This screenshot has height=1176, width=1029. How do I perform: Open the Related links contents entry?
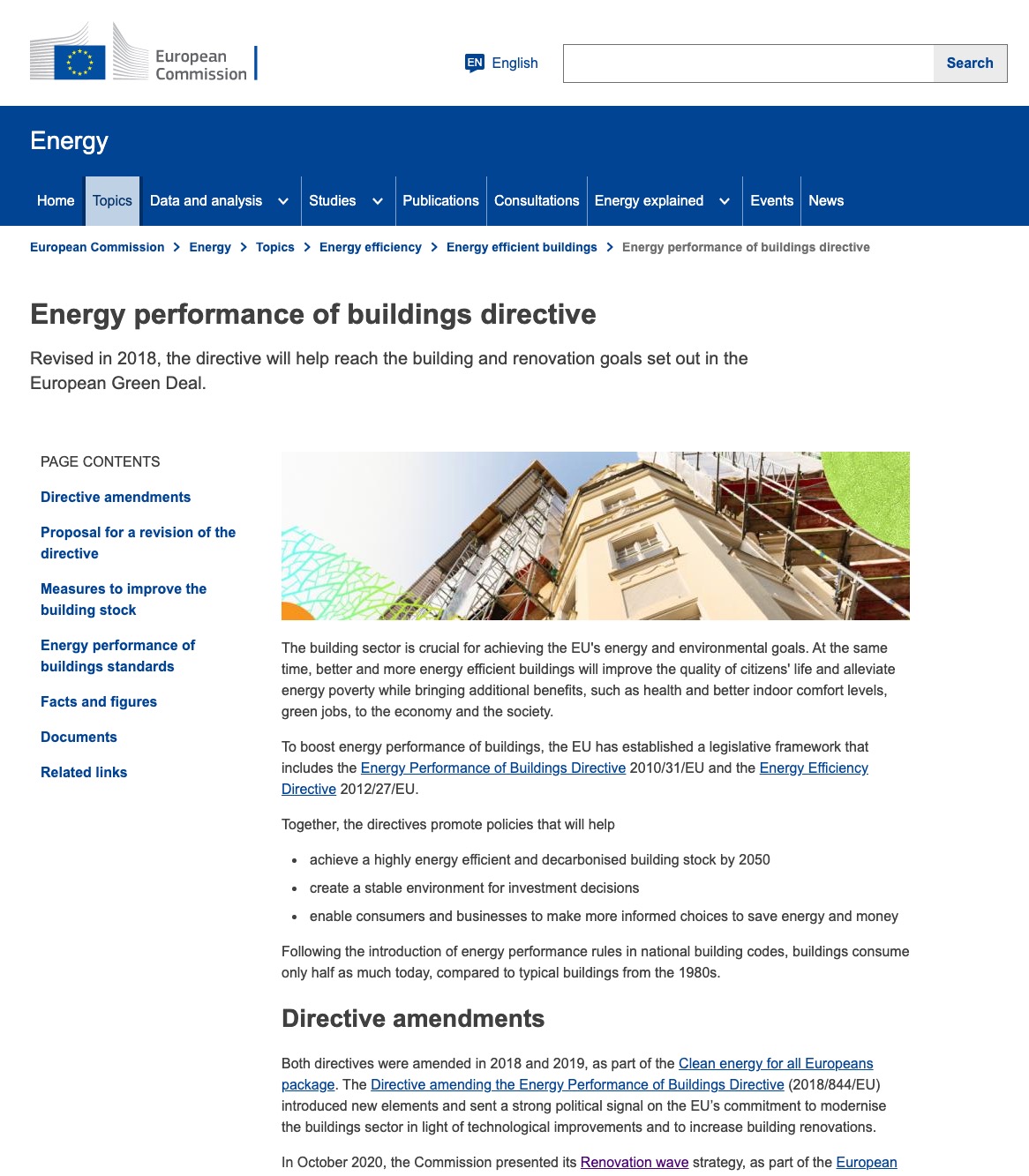[x=84, y=773]
